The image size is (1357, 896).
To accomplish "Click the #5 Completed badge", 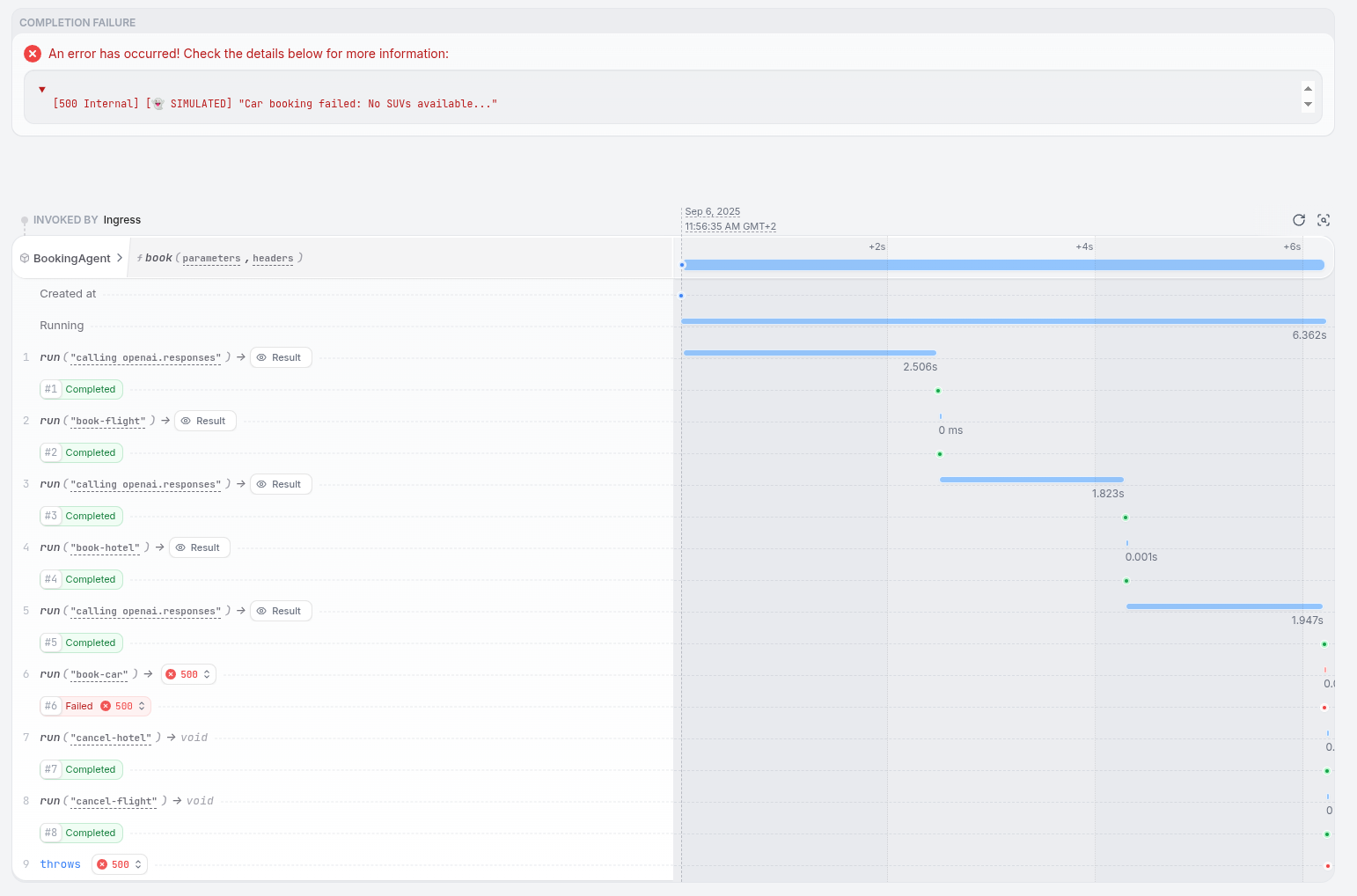I will coord(81,643).
